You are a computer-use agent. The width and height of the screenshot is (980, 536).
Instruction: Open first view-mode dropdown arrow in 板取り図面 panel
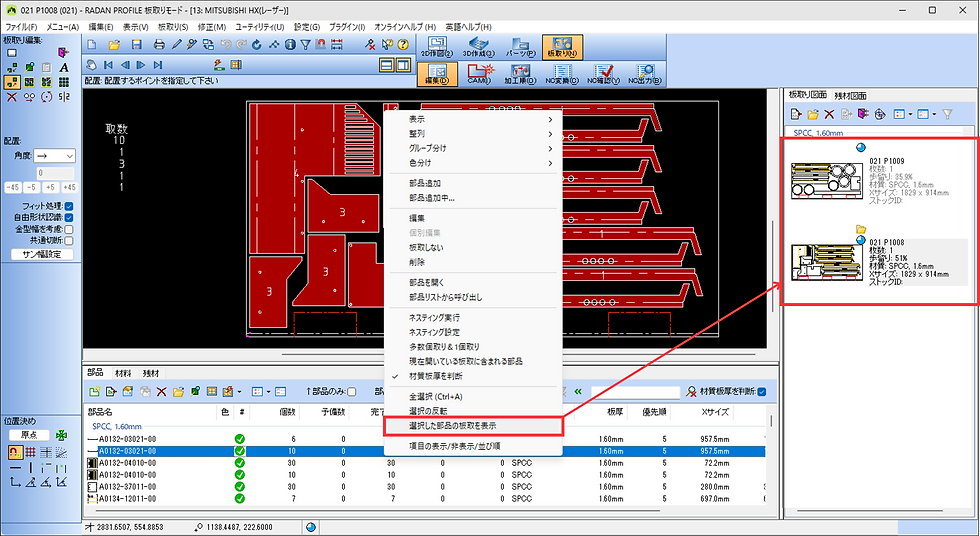911,114
